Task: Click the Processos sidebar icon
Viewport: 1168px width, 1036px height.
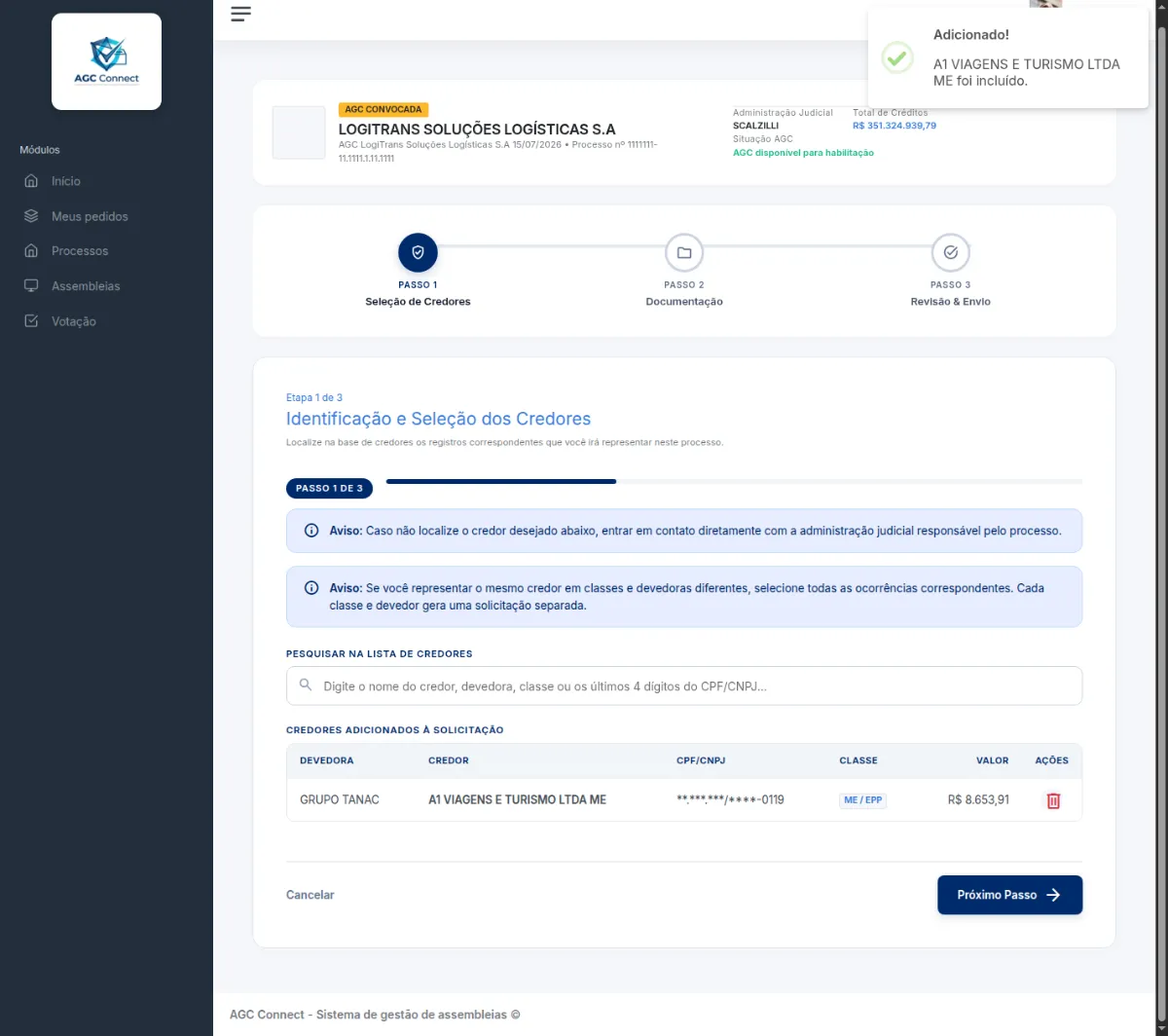Action: point(31,251)
